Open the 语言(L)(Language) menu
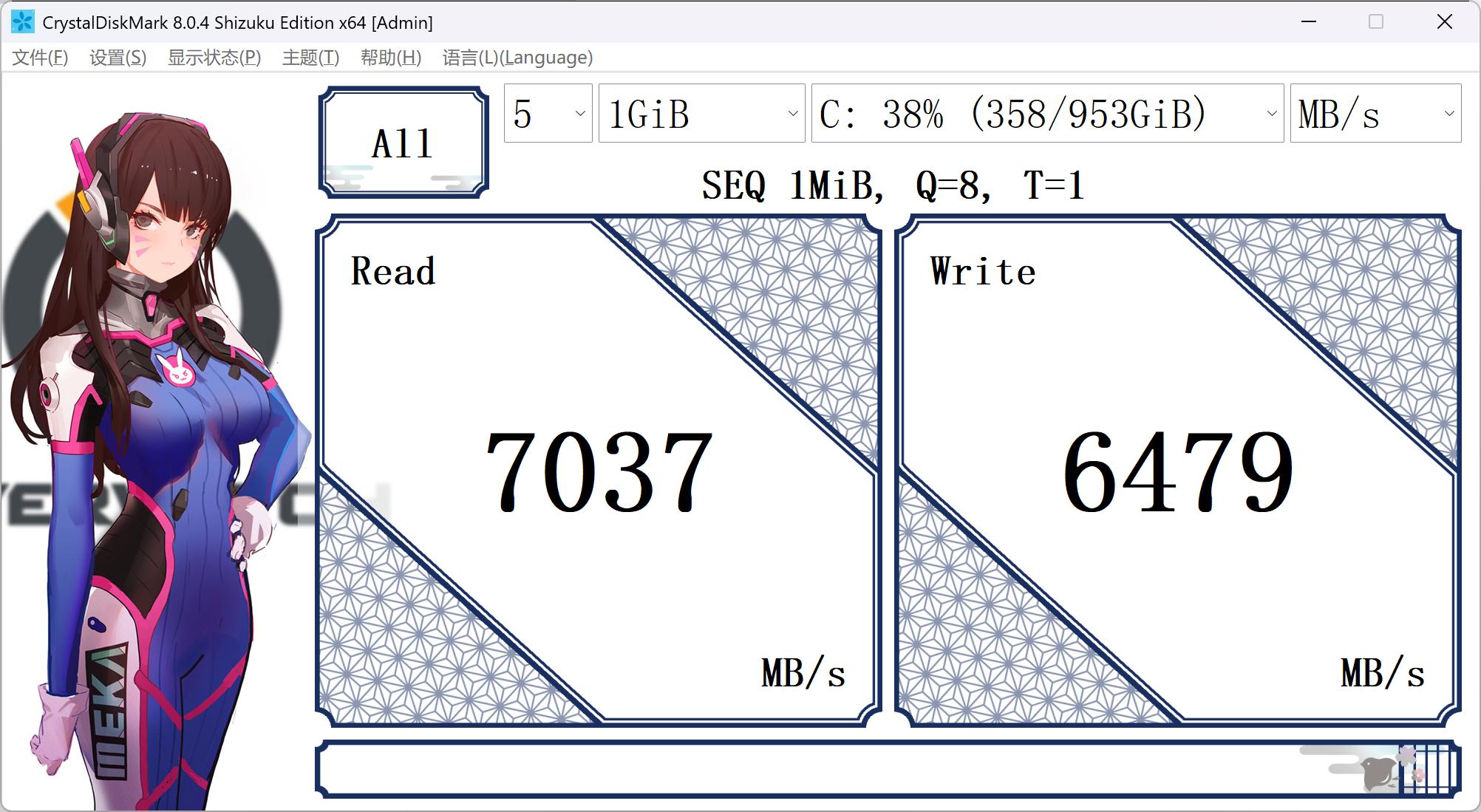The width and height of the screenshot is (1481, 812). click(x=517, y=58)
